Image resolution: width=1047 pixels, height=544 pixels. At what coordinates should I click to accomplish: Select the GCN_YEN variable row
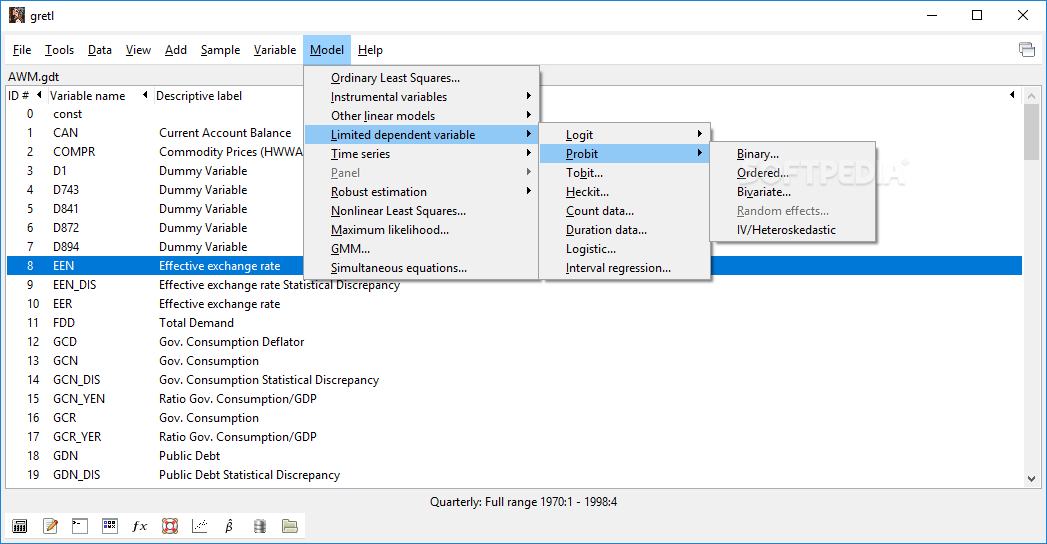[514, 398]
